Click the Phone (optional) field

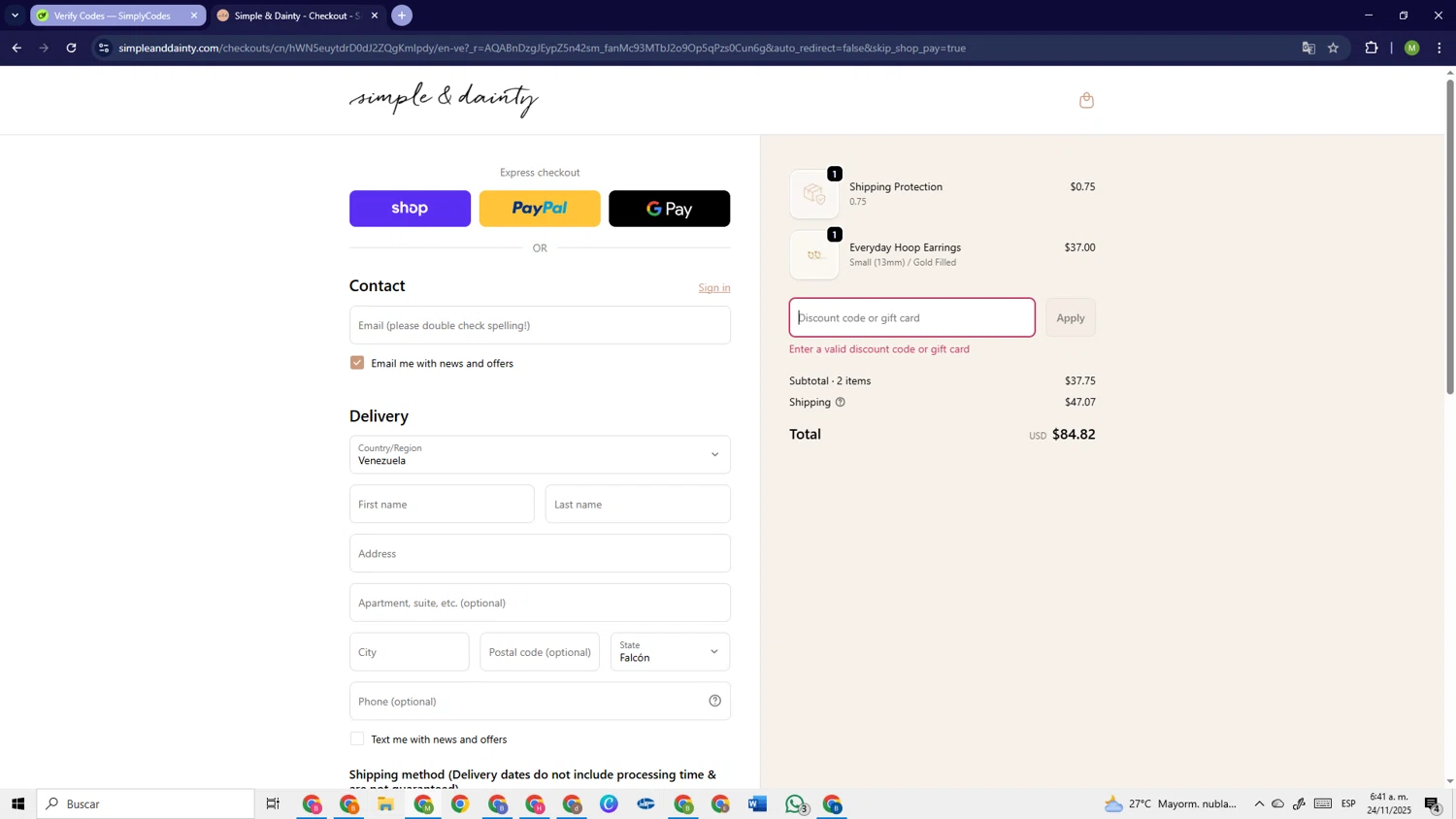click(540, 701)
